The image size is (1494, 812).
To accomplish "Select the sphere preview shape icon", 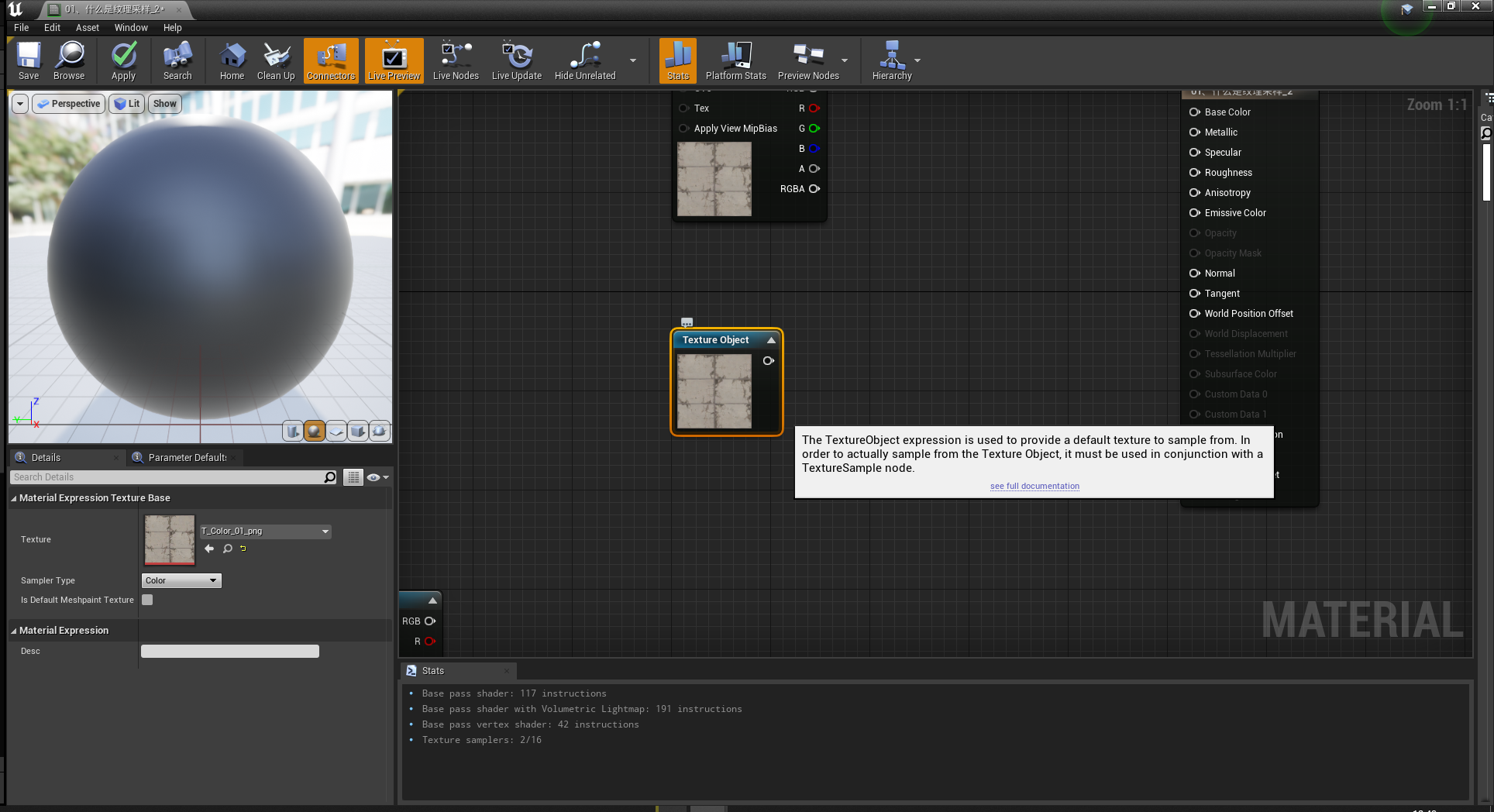I will point(315,431).
